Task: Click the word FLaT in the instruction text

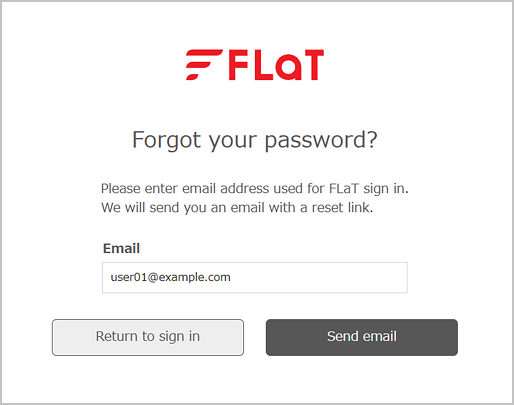Action: click(x=344, y=188)
